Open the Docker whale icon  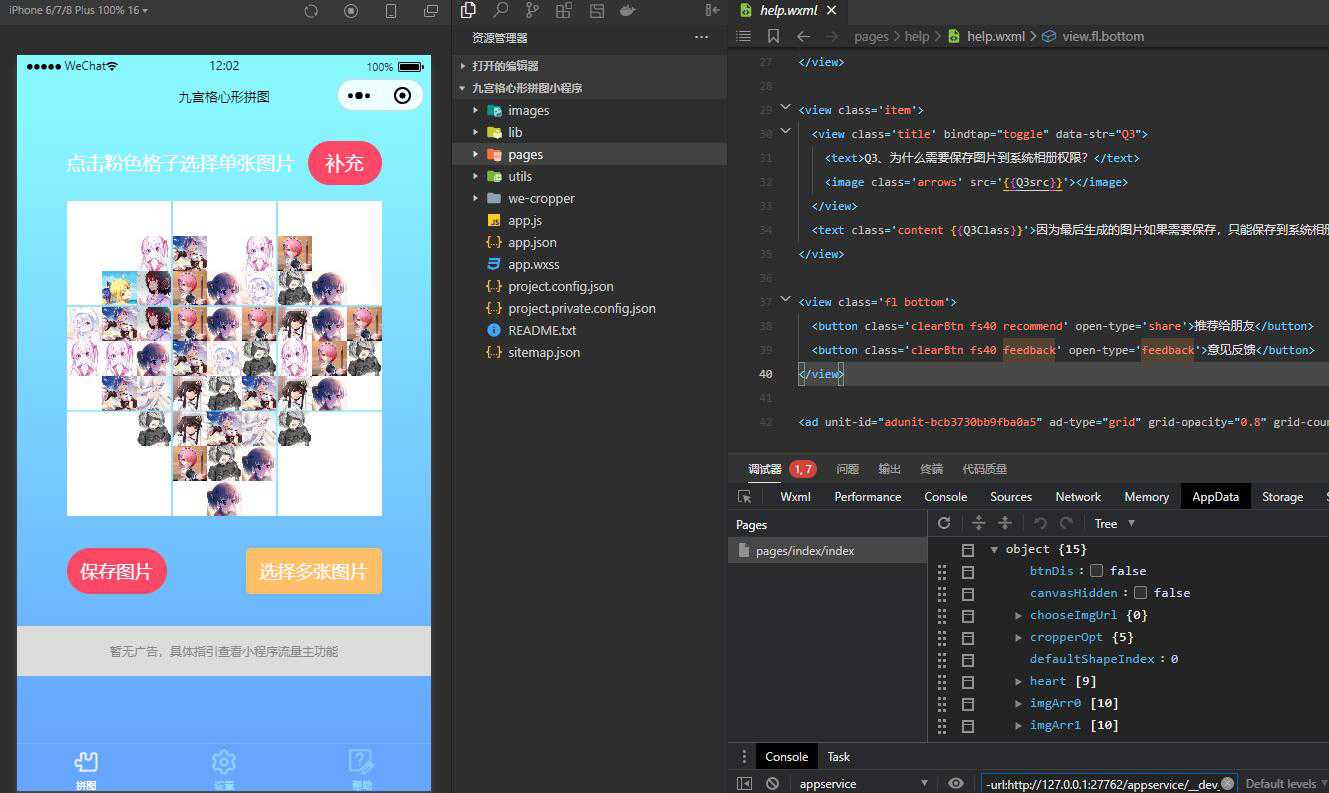628,11
